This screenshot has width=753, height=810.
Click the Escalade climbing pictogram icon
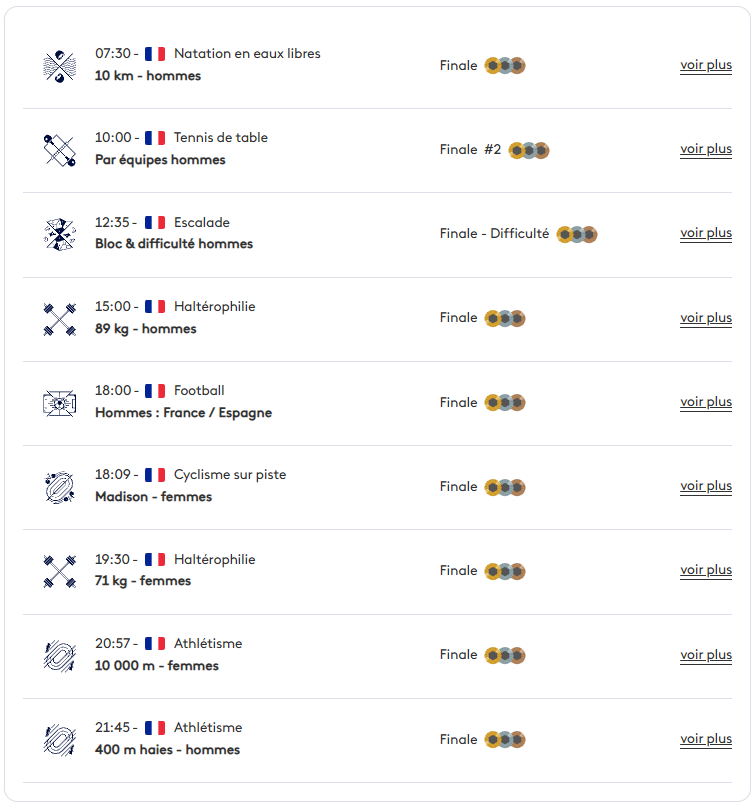(60, 235)
